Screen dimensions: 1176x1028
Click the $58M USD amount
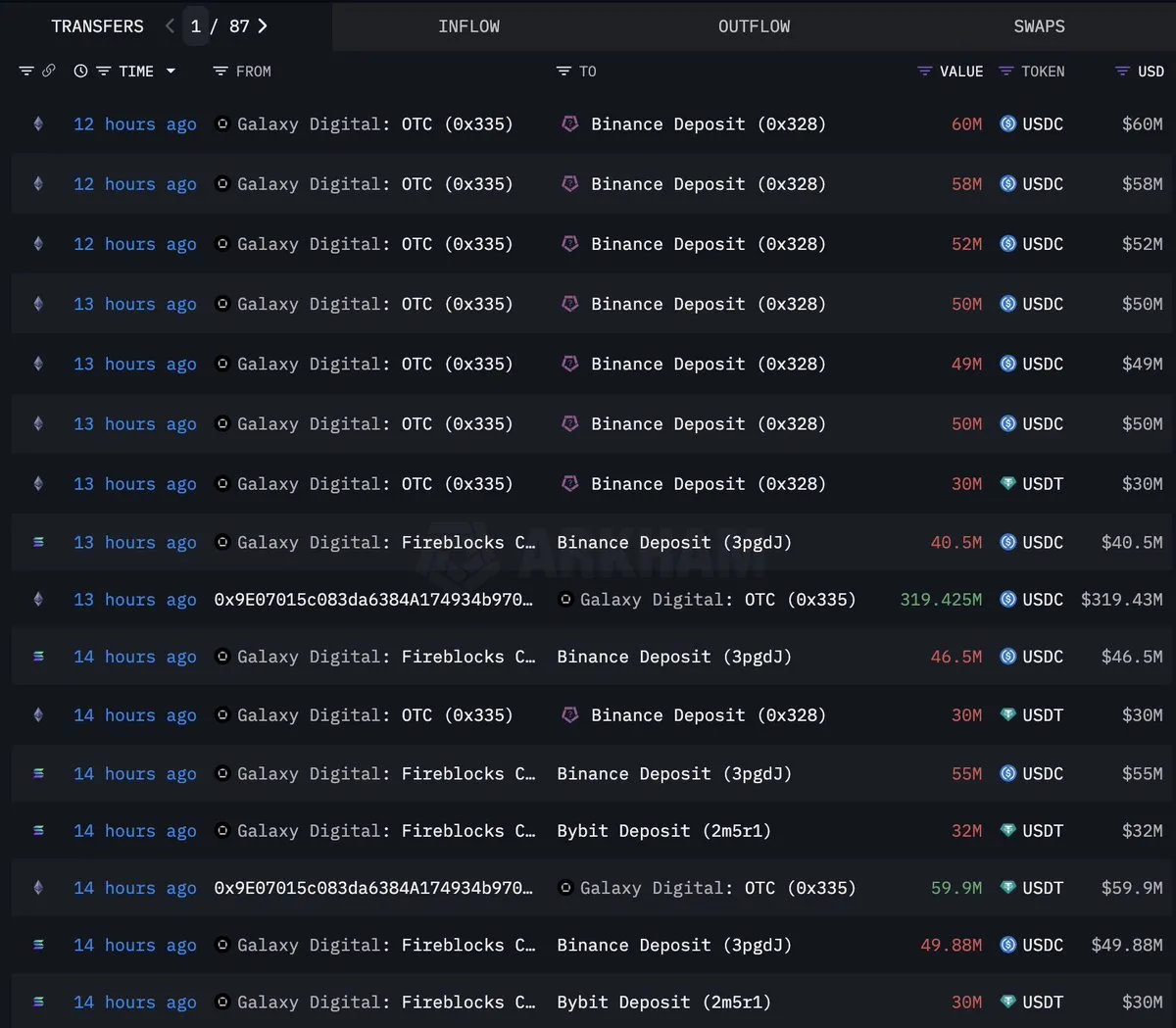pyautogui.click(x=1143, y=183)
